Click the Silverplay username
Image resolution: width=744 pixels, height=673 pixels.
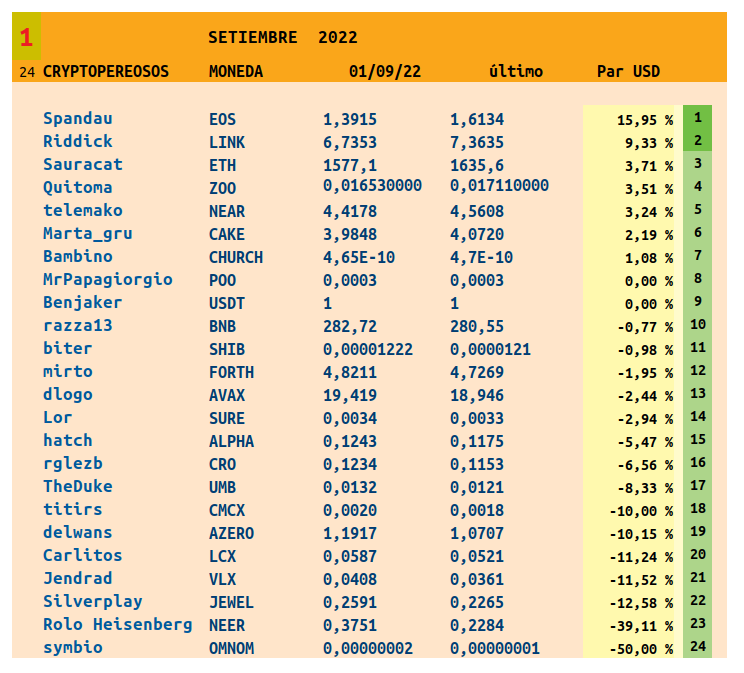tap(93, 602)
